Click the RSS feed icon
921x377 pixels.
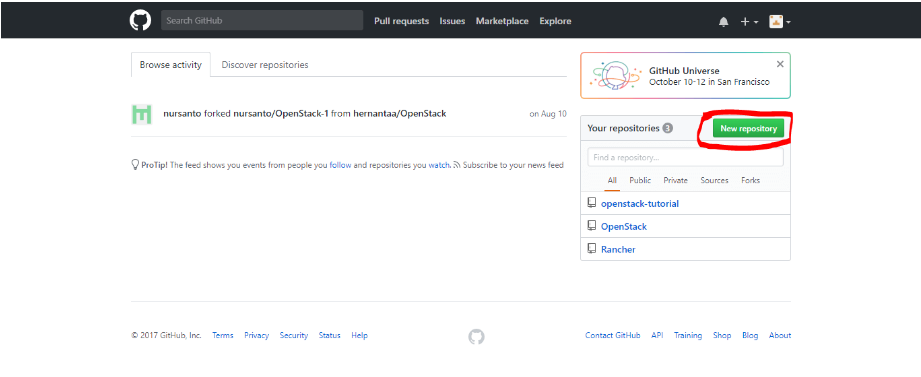click(x=457, y=166)
